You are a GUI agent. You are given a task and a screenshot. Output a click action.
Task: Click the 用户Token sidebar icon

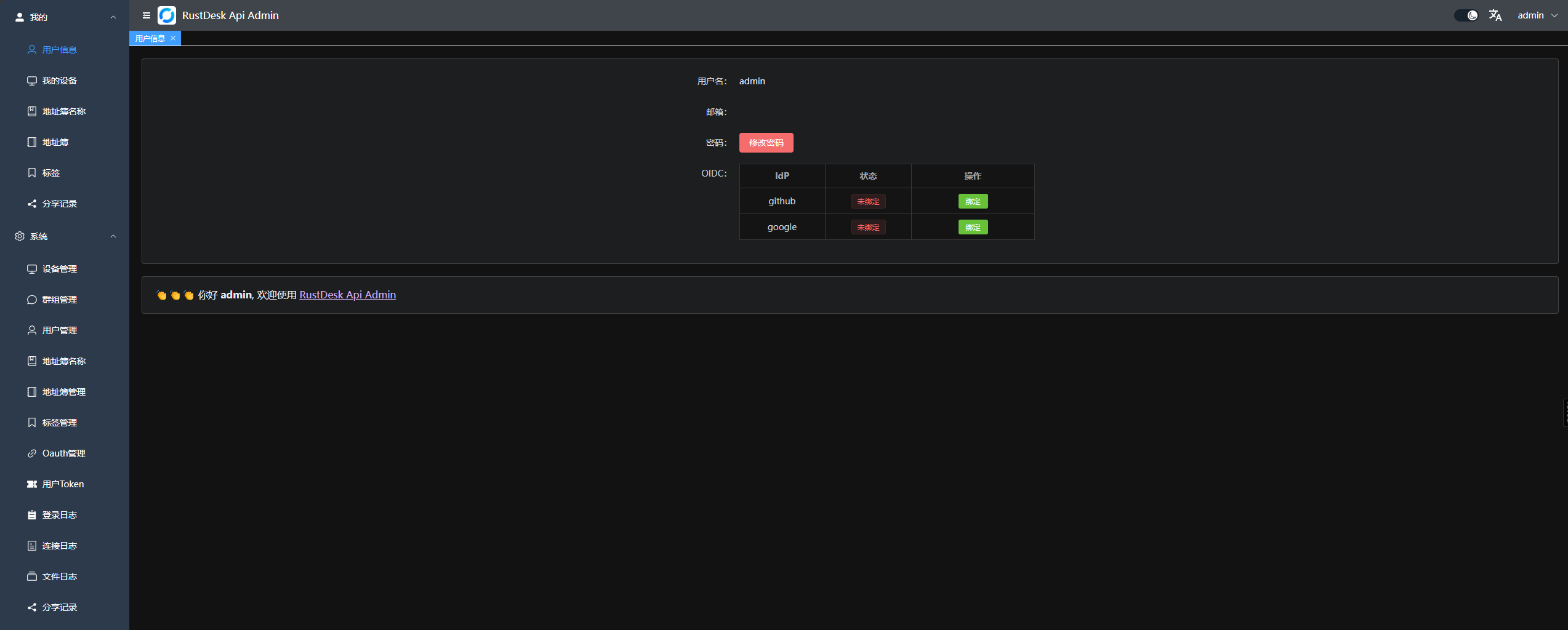32,484
